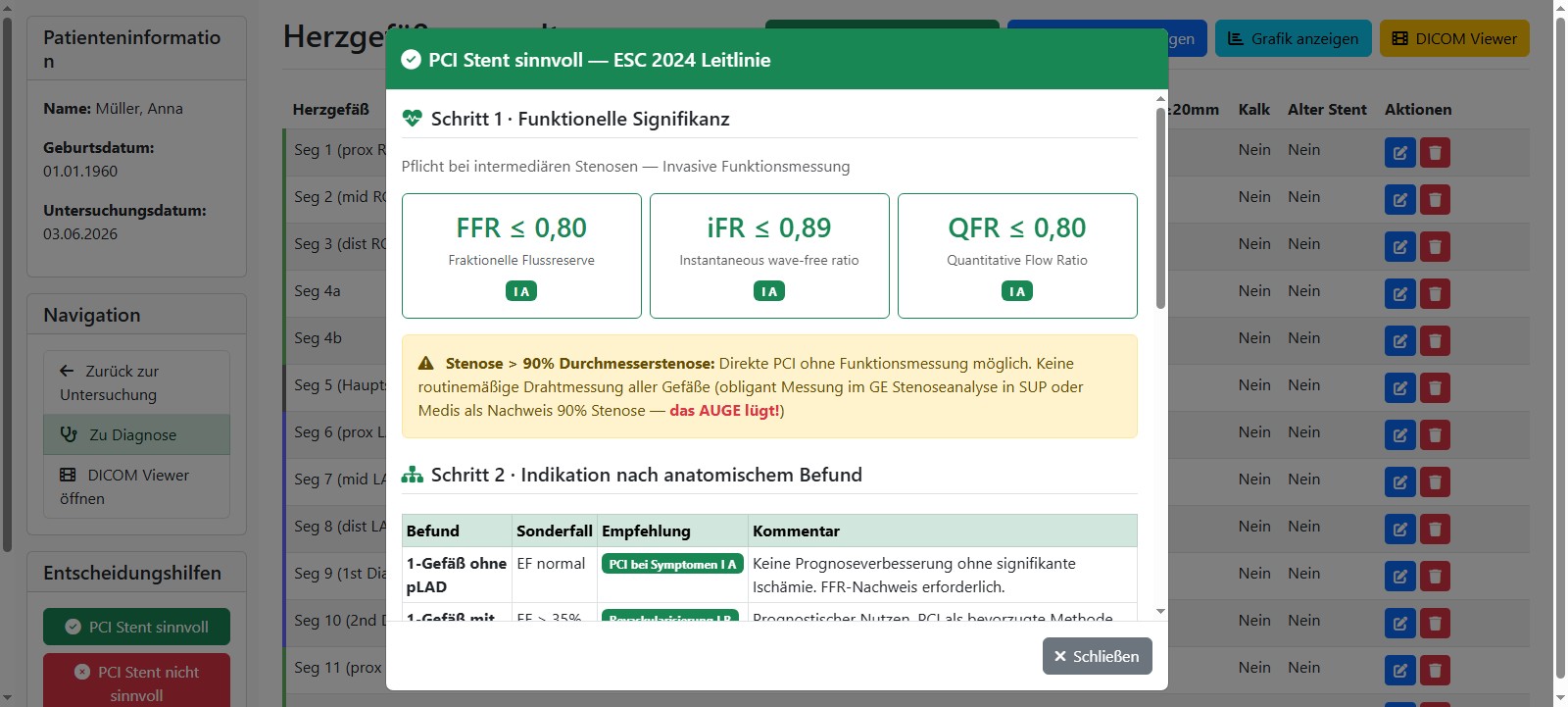Click the 'Seg 4b' row label
The image size is (1568, 707).
point(318,338)
